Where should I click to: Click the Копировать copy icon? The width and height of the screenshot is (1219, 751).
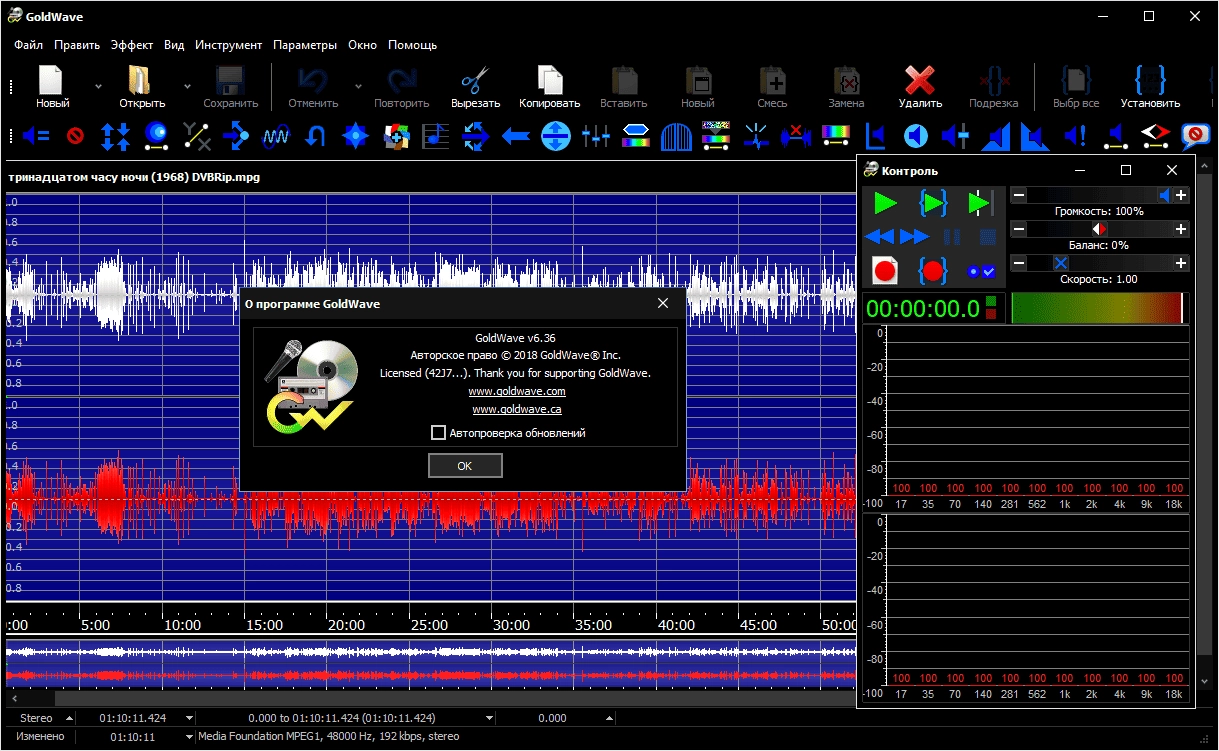point(549,80)
